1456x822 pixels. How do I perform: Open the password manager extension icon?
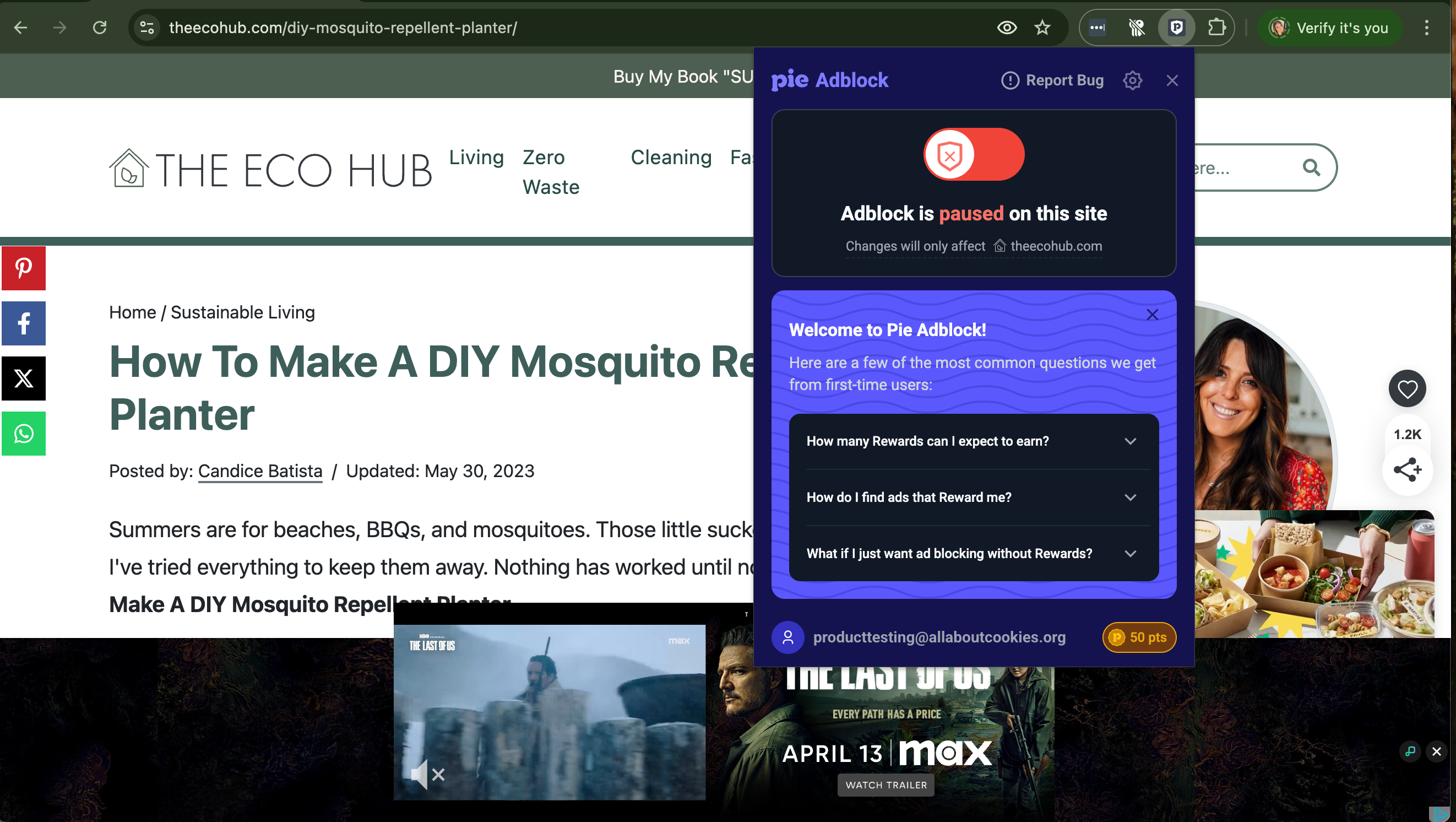[1097, 28]
